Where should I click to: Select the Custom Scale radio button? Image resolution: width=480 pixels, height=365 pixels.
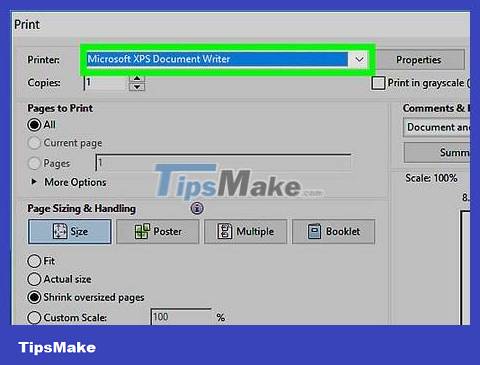[x=34, y=318]
